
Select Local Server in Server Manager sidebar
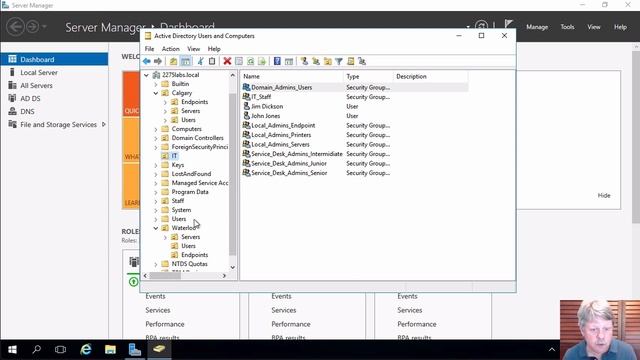(x=39, y=73)
